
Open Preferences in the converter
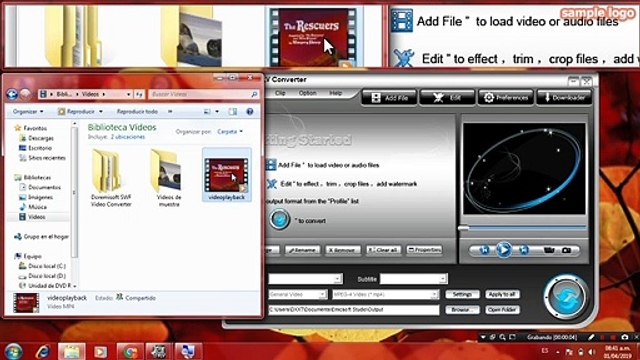point(506,98)
